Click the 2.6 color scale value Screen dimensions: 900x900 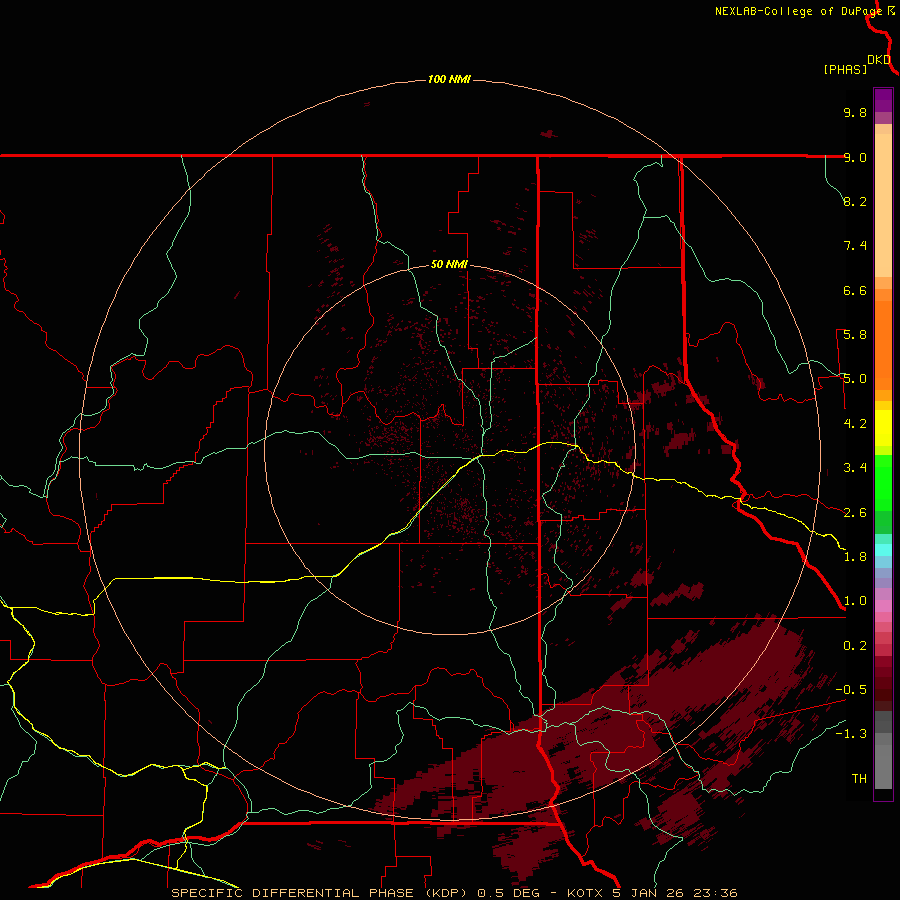coord(855,513)
